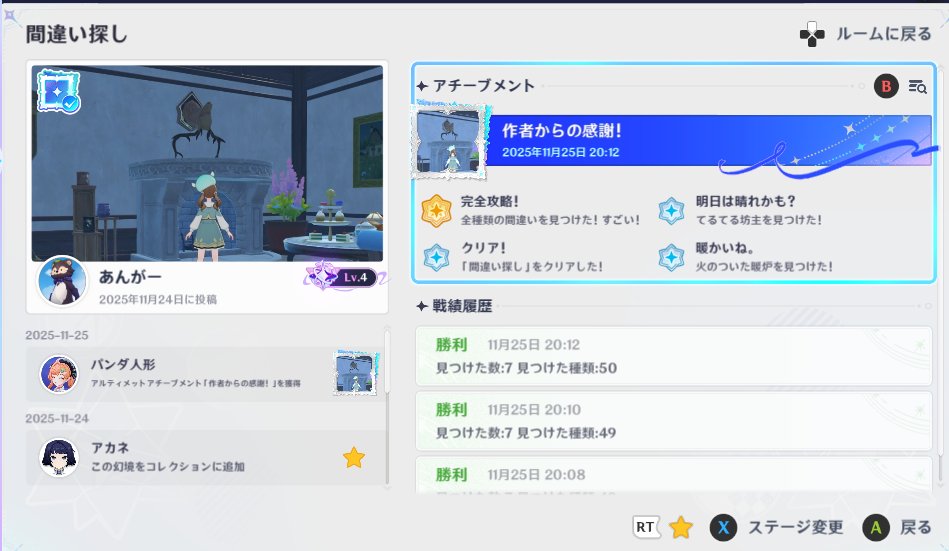The height and width of the screenshot is (551, 949).
Task: Open the パンダ人形 activity entry
Action: point(205,374)
